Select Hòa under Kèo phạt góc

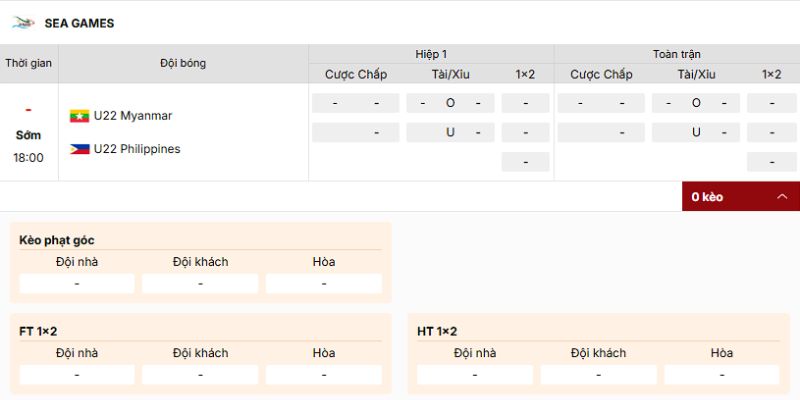pyautogui.click(x=323, y=284)
